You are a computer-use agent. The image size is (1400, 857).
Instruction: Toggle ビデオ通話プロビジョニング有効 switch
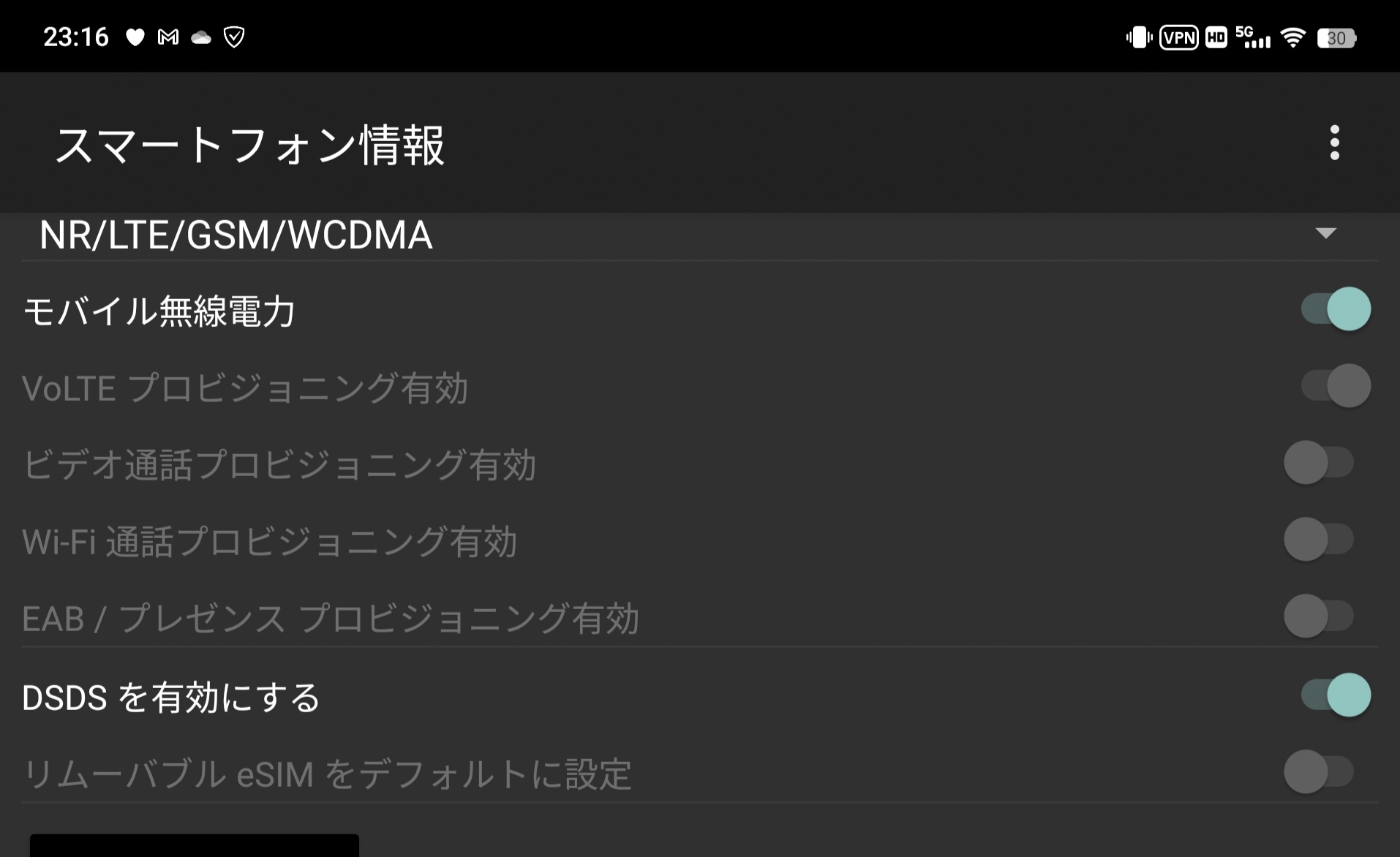[1319, 463]
